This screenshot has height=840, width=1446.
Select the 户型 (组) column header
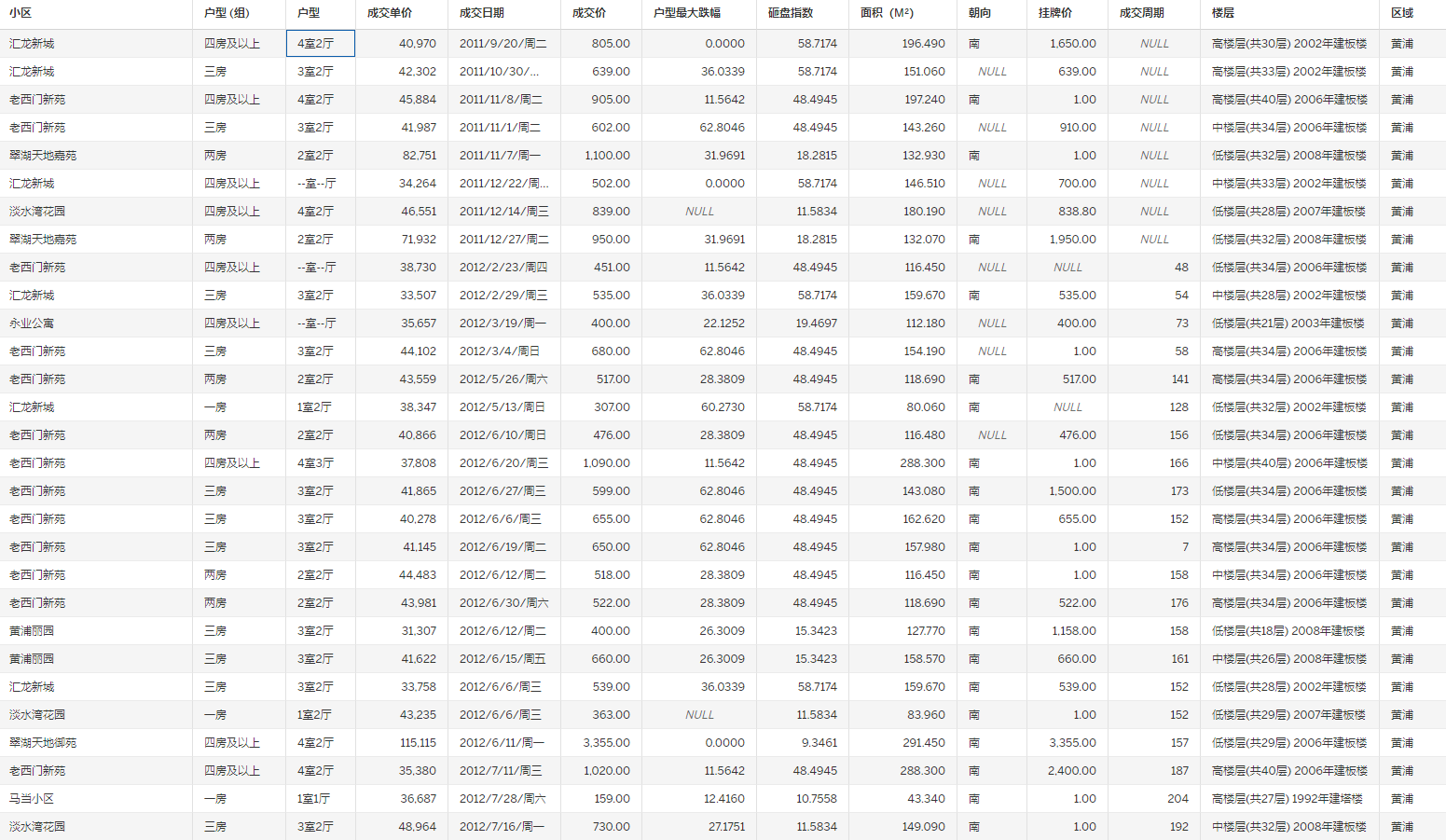coord(227,13)
